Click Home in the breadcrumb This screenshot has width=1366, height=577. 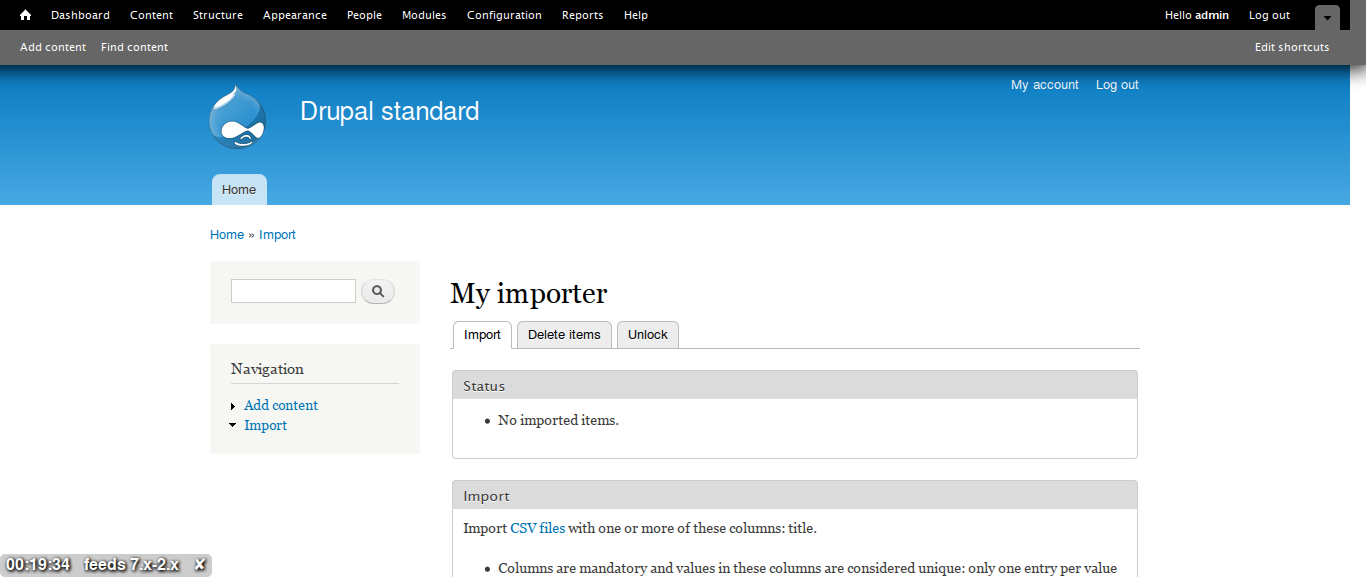pos(227,235)
